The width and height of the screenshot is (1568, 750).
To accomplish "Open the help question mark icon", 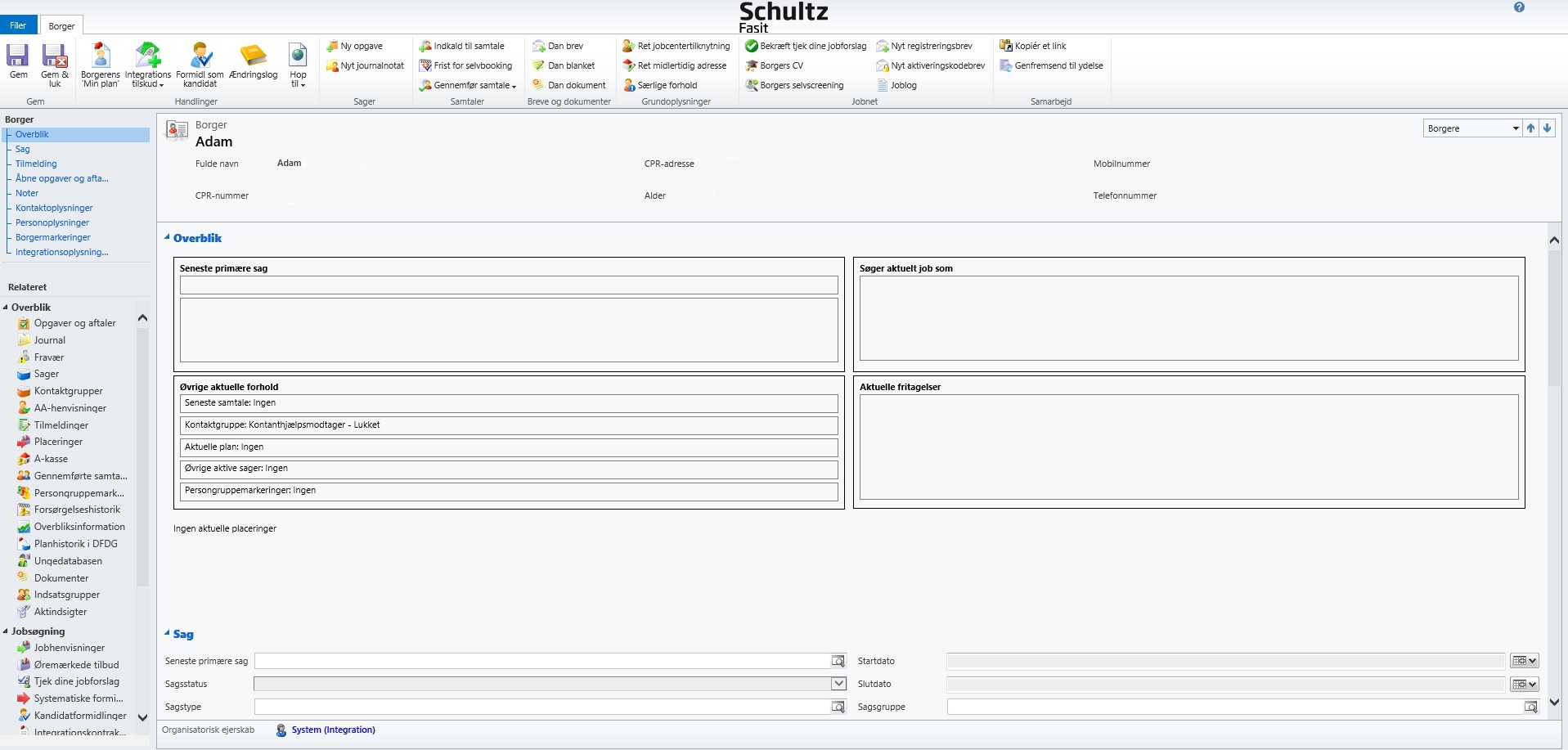I will coord(1519,7).
